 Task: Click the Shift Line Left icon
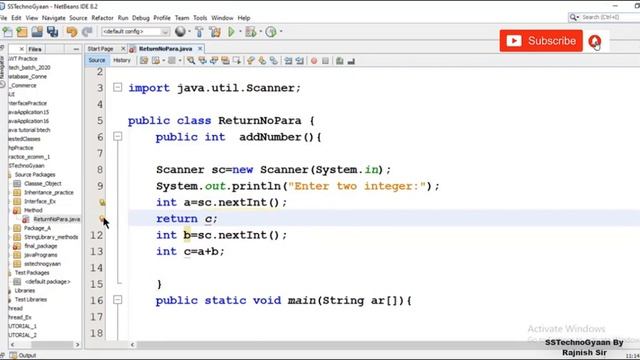pos(288,61)
